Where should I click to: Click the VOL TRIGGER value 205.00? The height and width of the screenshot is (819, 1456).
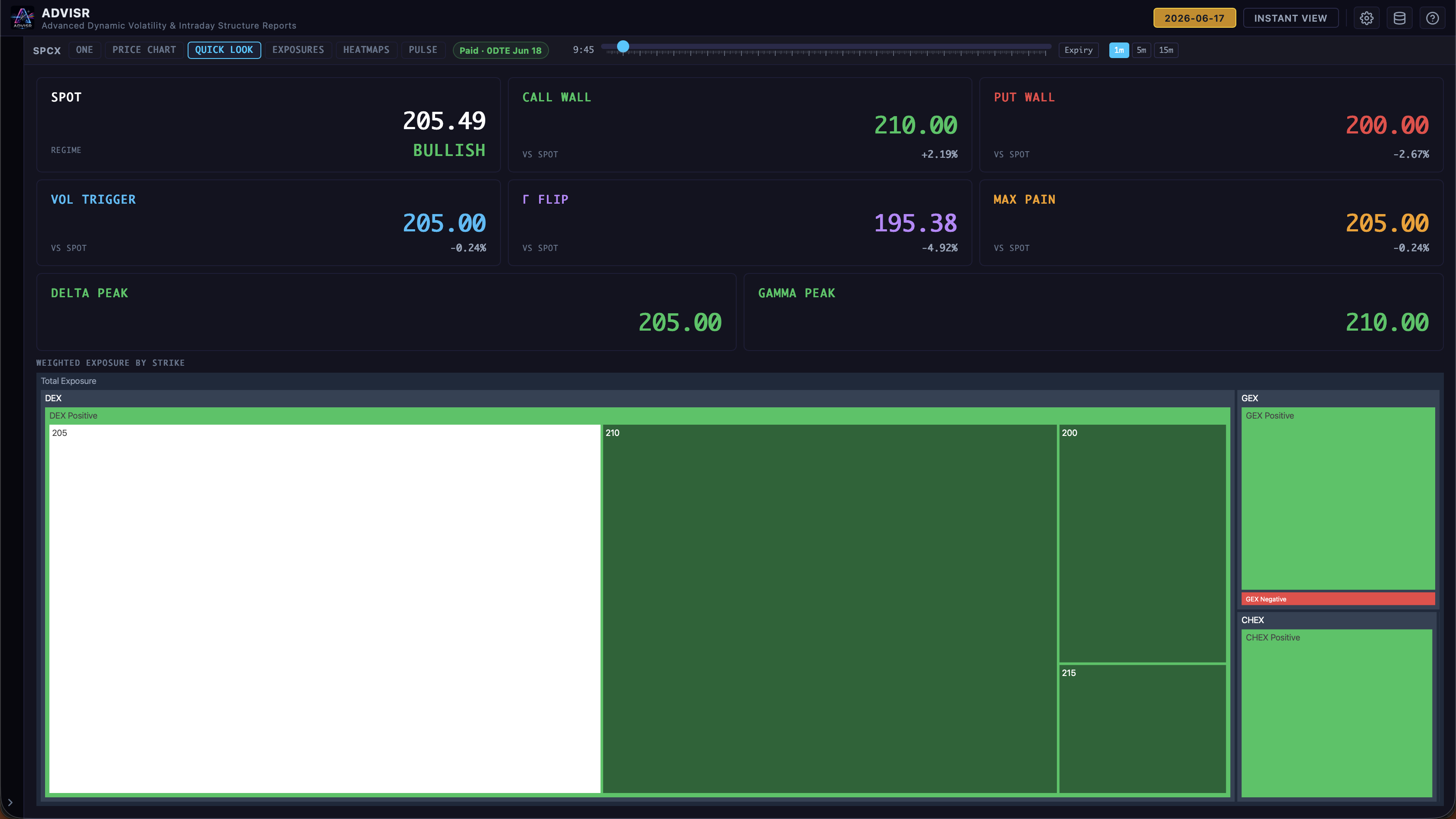coord(444,223)
